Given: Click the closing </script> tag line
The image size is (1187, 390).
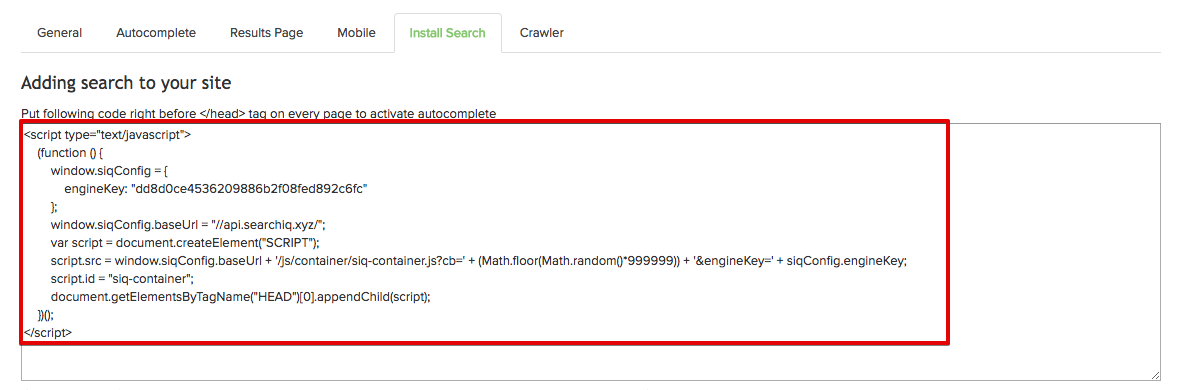Looking at the screenshot, I should [48, 332].
